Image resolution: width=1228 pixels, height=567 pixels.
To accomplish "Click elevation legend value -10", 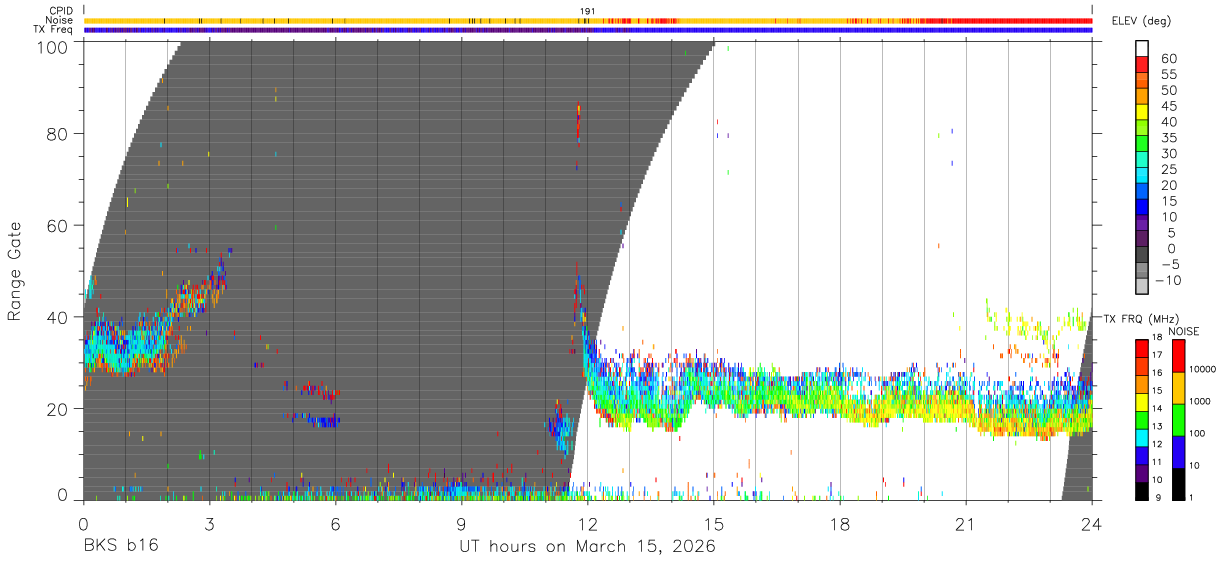I will [x=1167, y=280].
